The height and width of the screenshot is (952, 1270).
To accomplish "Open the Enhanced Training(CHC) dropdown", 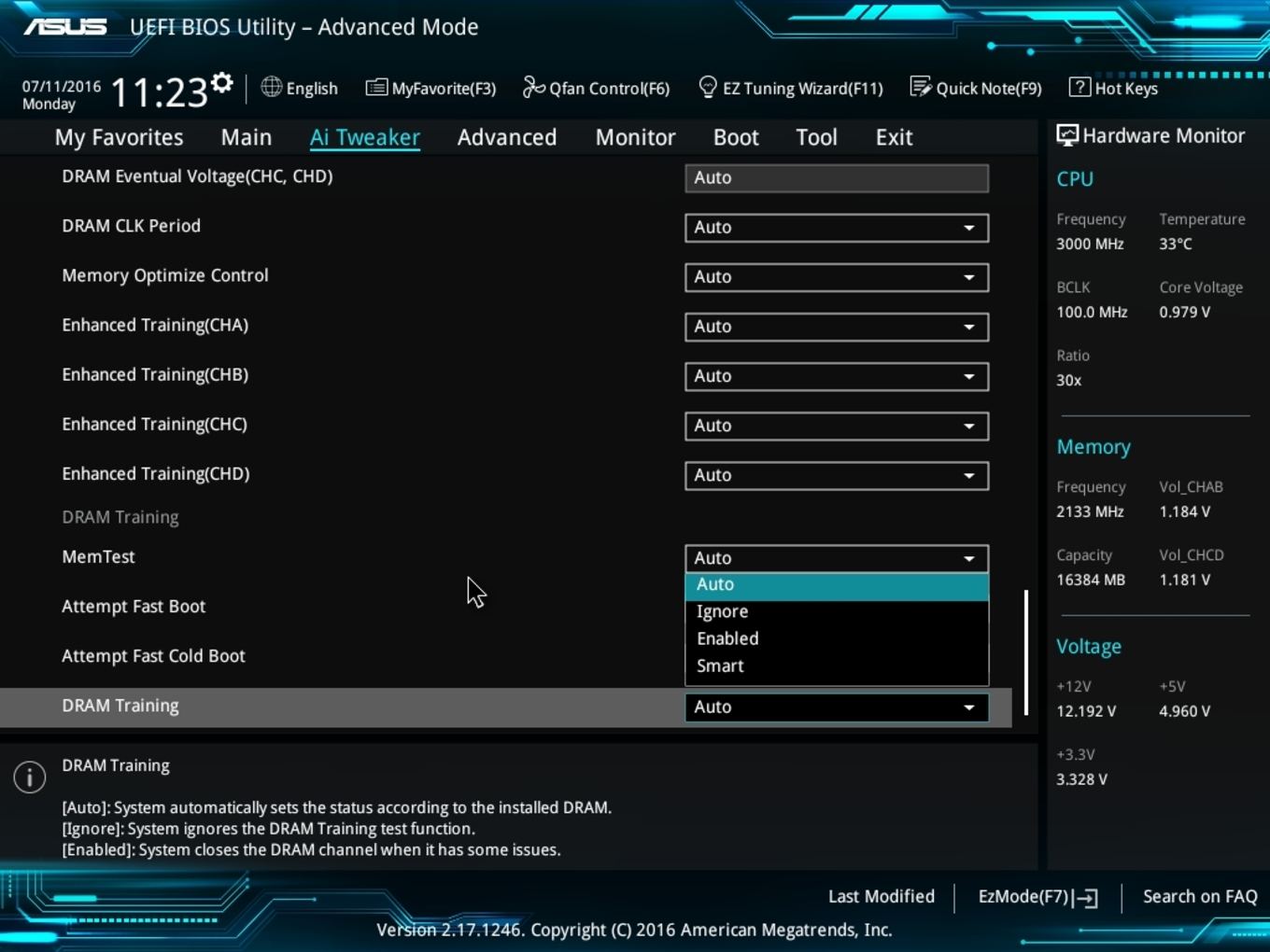I will (837, 425).
